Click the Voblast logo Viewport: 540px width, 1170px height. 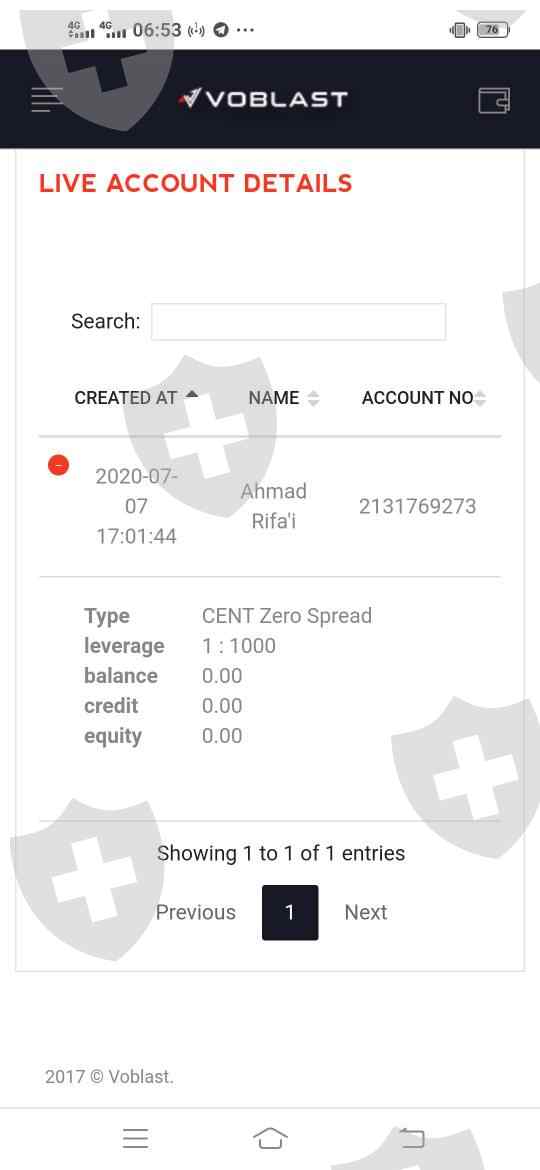click(263, 98)
